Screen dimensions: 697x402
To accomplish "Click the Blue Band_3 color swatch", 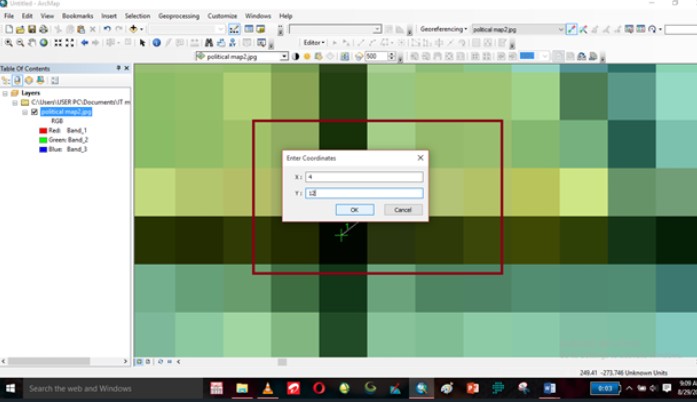I will point(43,149).
